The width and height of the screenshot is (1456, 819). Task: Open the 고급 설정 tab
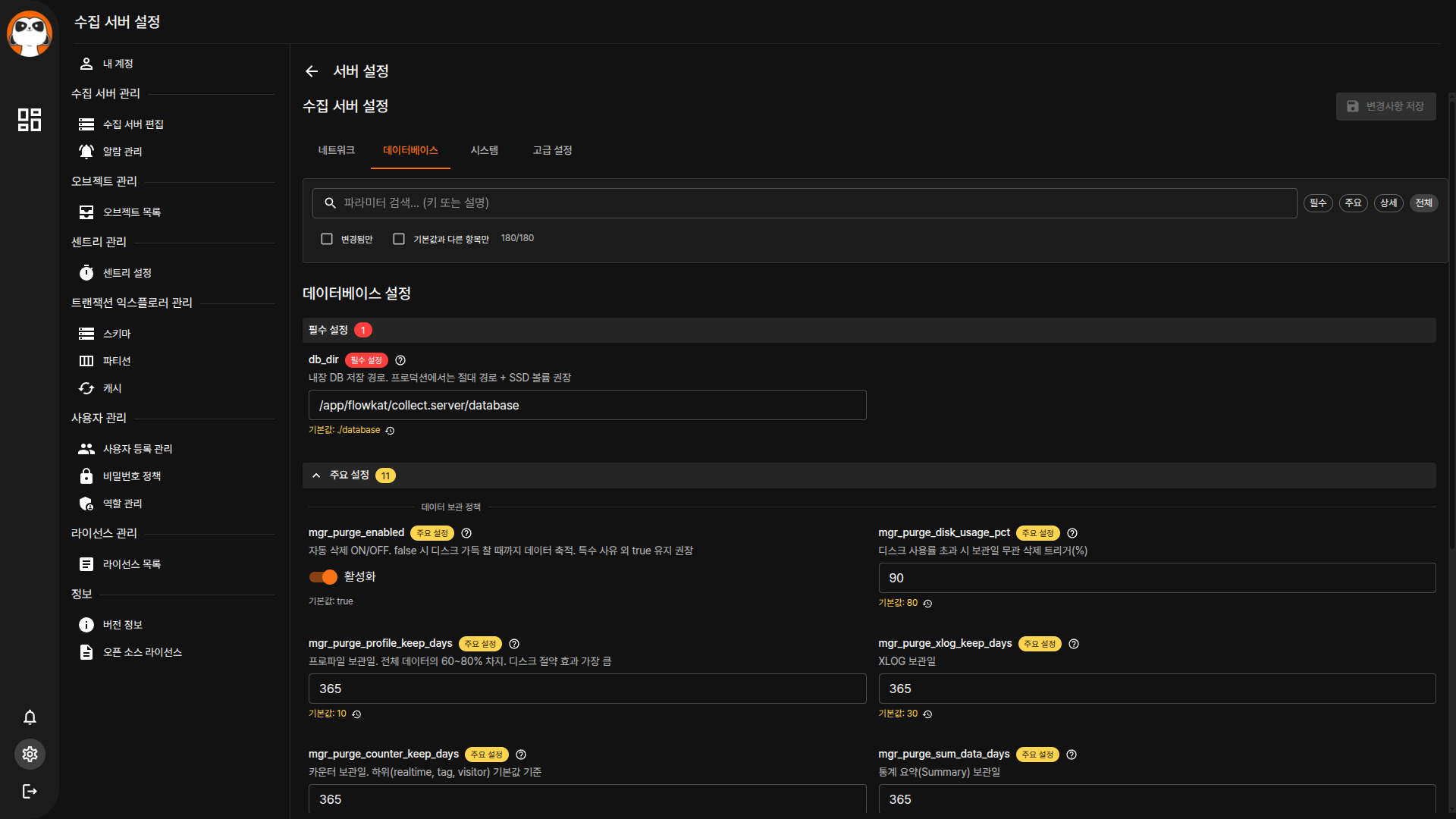[x=552, y=150]
